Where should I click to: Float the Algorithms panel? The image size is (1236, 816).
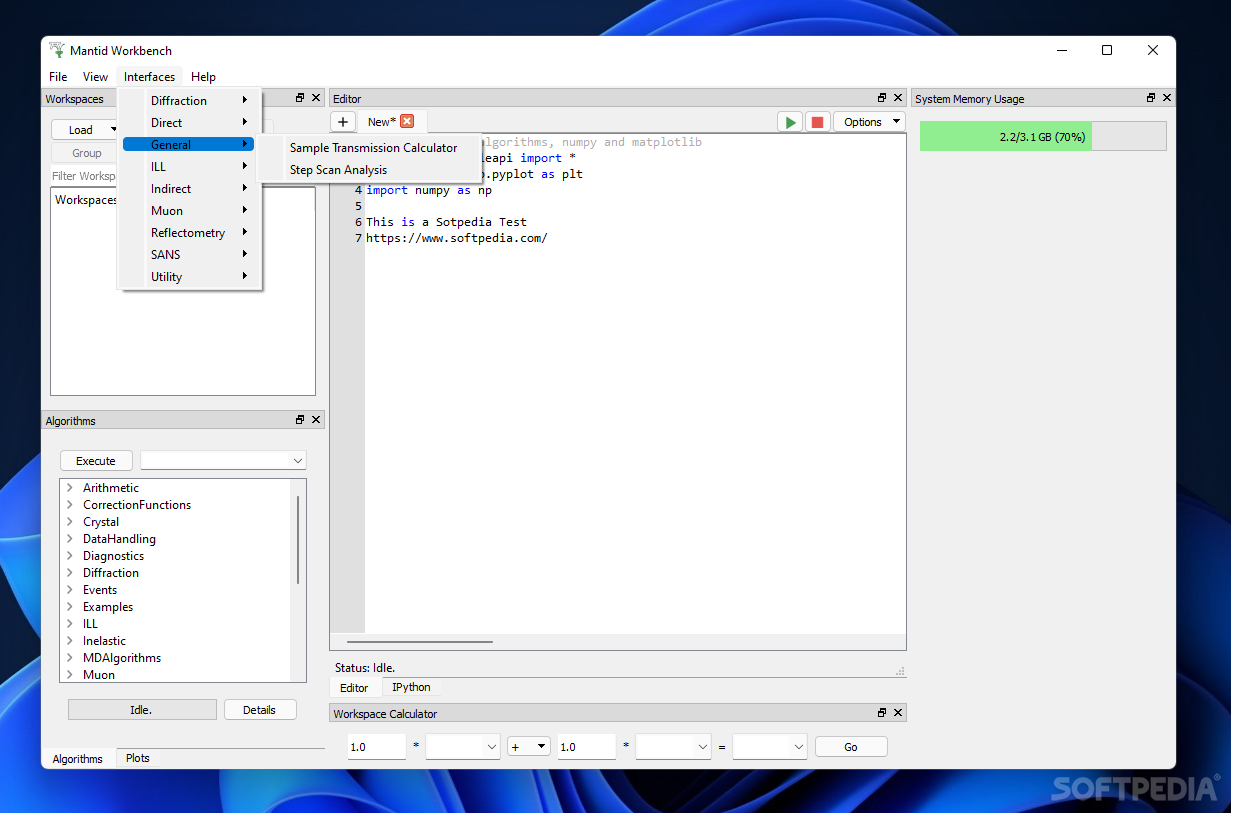pyautogui.click(x=300, y=420)
